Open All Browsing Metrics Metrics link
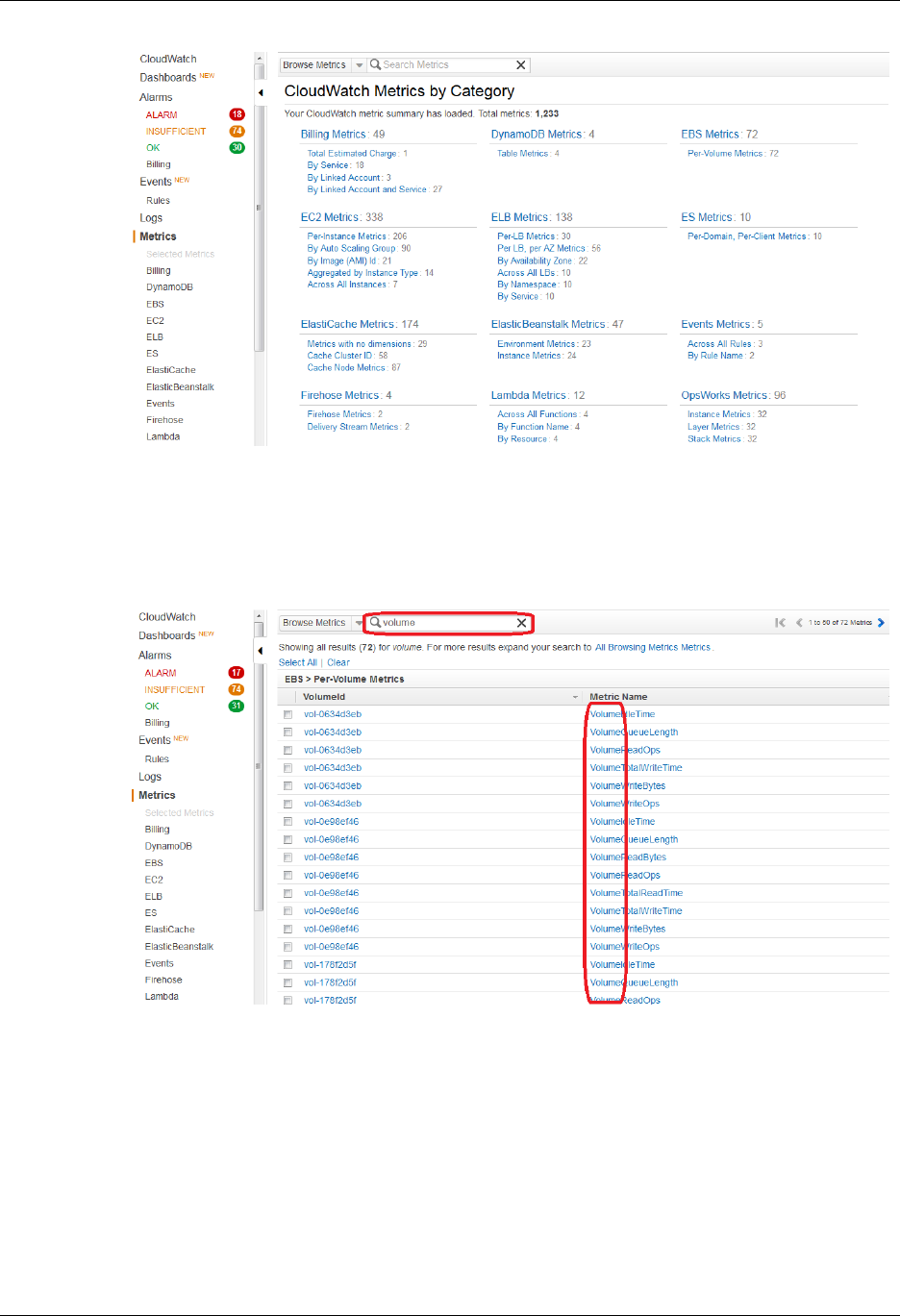 653,648
